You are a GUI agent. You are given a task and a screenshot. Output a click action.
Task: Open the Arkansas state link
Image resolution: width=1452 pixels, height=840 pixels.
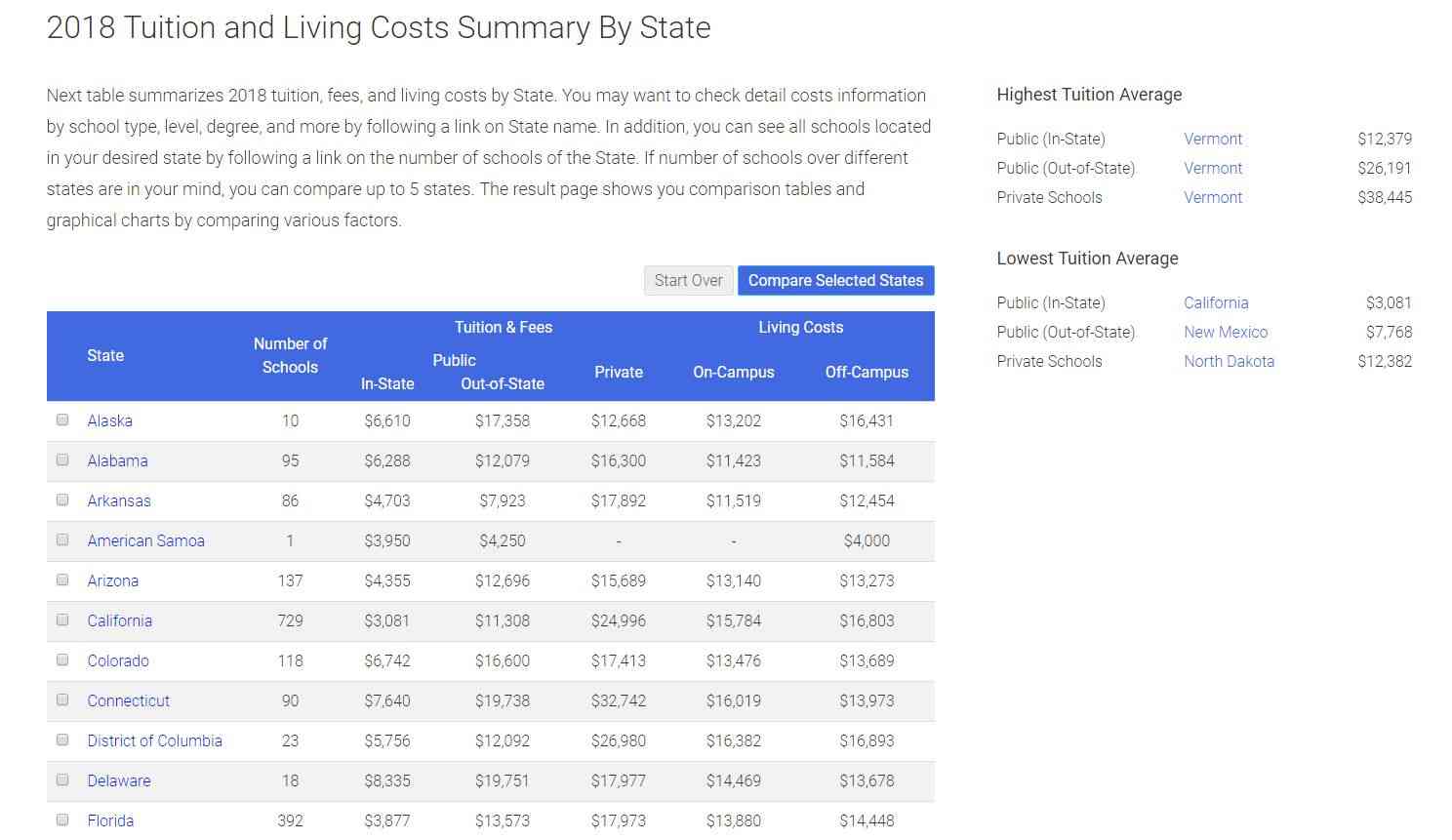point(119,500)
